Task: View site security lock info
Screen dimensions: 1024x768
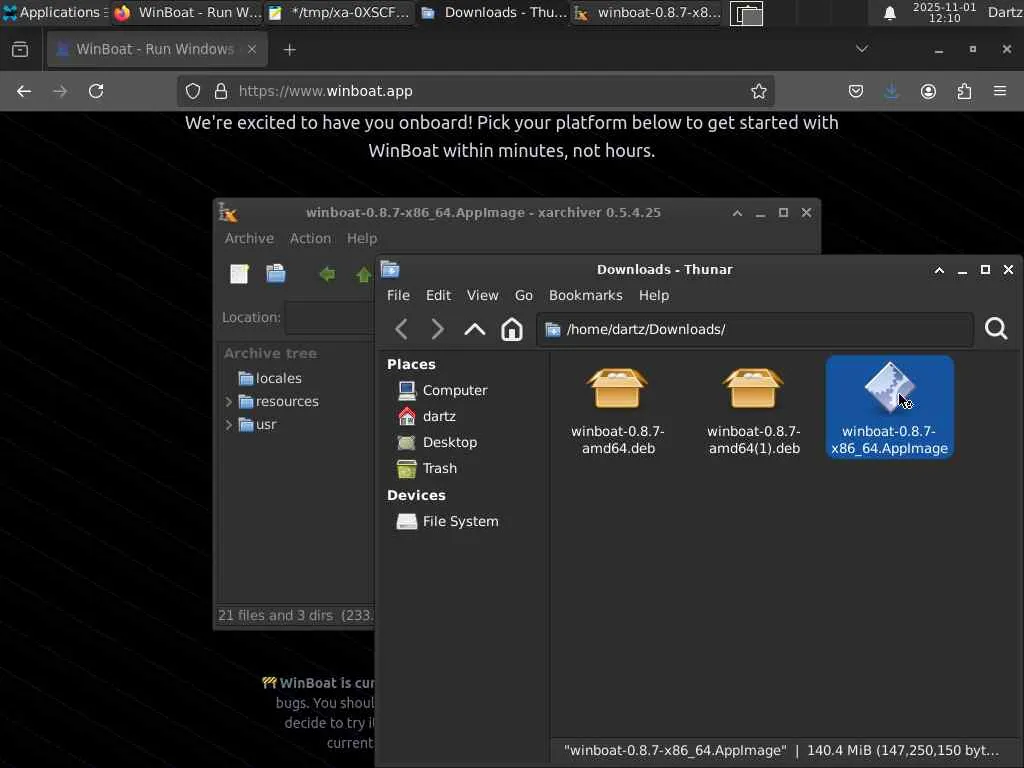Action: [221, 91]
